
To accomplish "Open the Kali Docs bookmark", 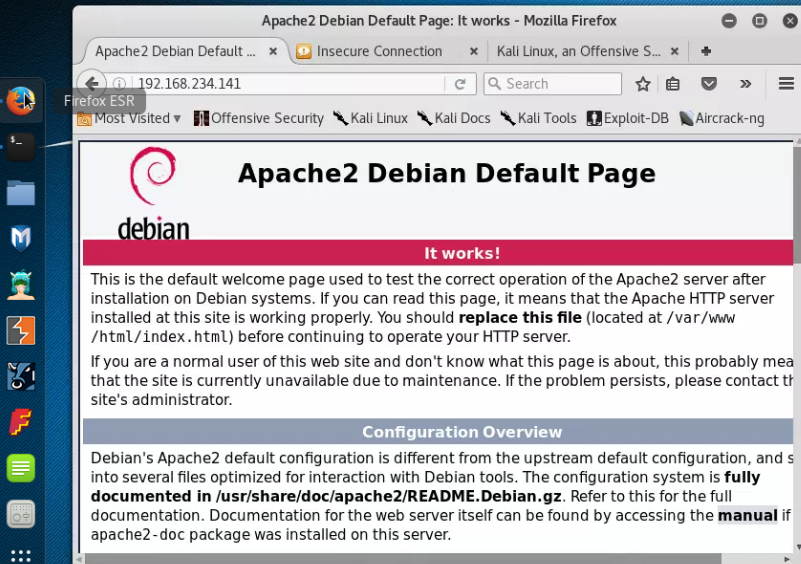I will pyautogui.click(x=454, y=119).
